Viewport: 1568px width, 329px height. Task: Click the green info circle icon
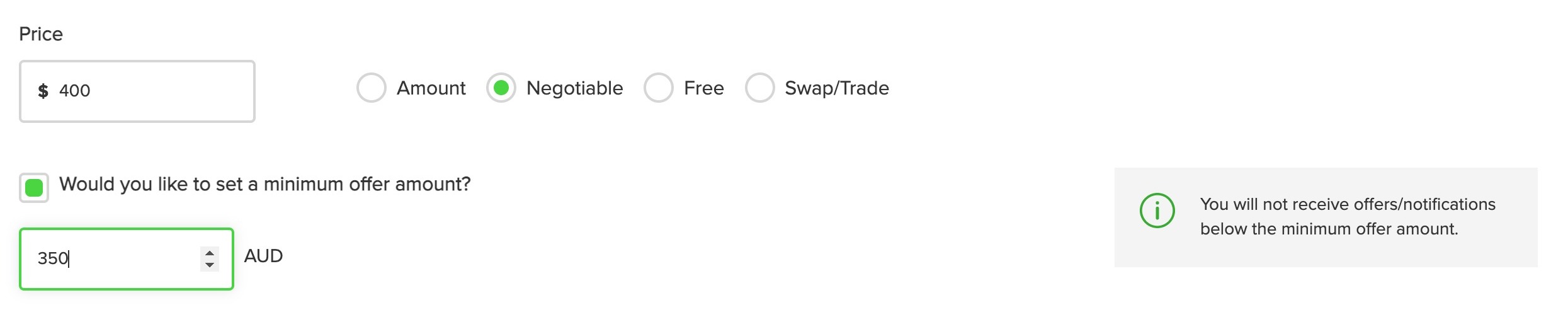[x=1157, y=211]
